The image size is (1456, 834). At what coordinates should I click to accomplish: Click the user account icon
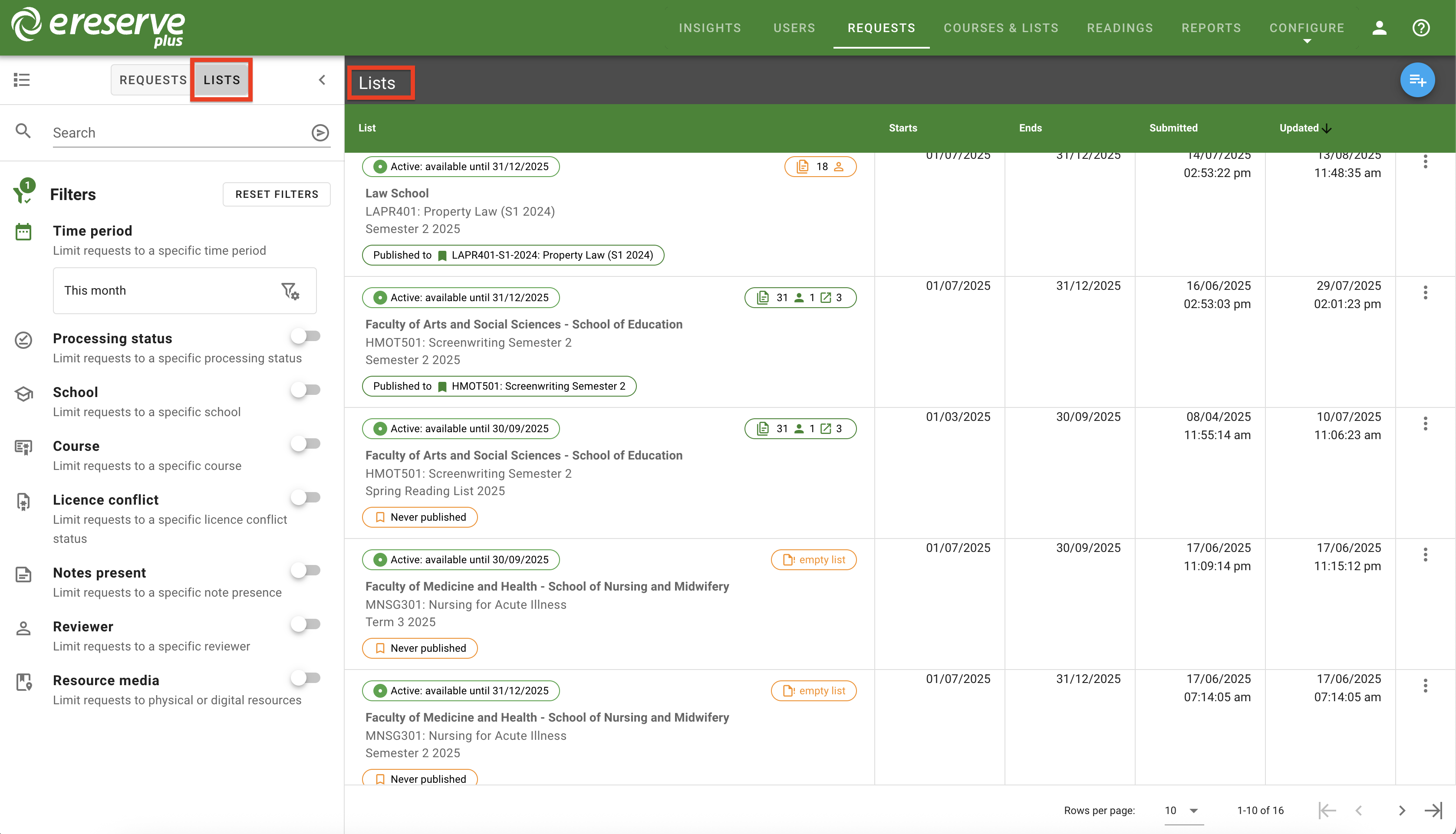[x=1380, y=27]
